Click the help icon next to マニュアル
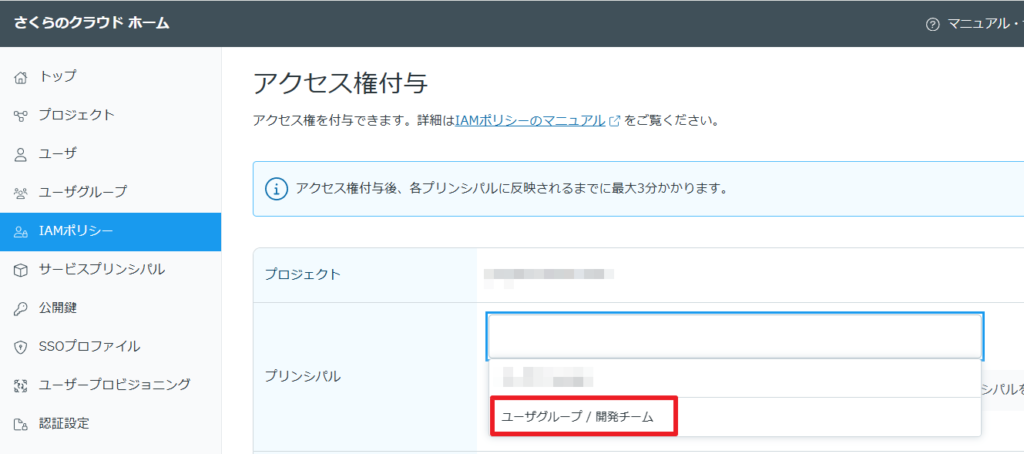This screenshot has height=454, width=1024. (932, 23)
